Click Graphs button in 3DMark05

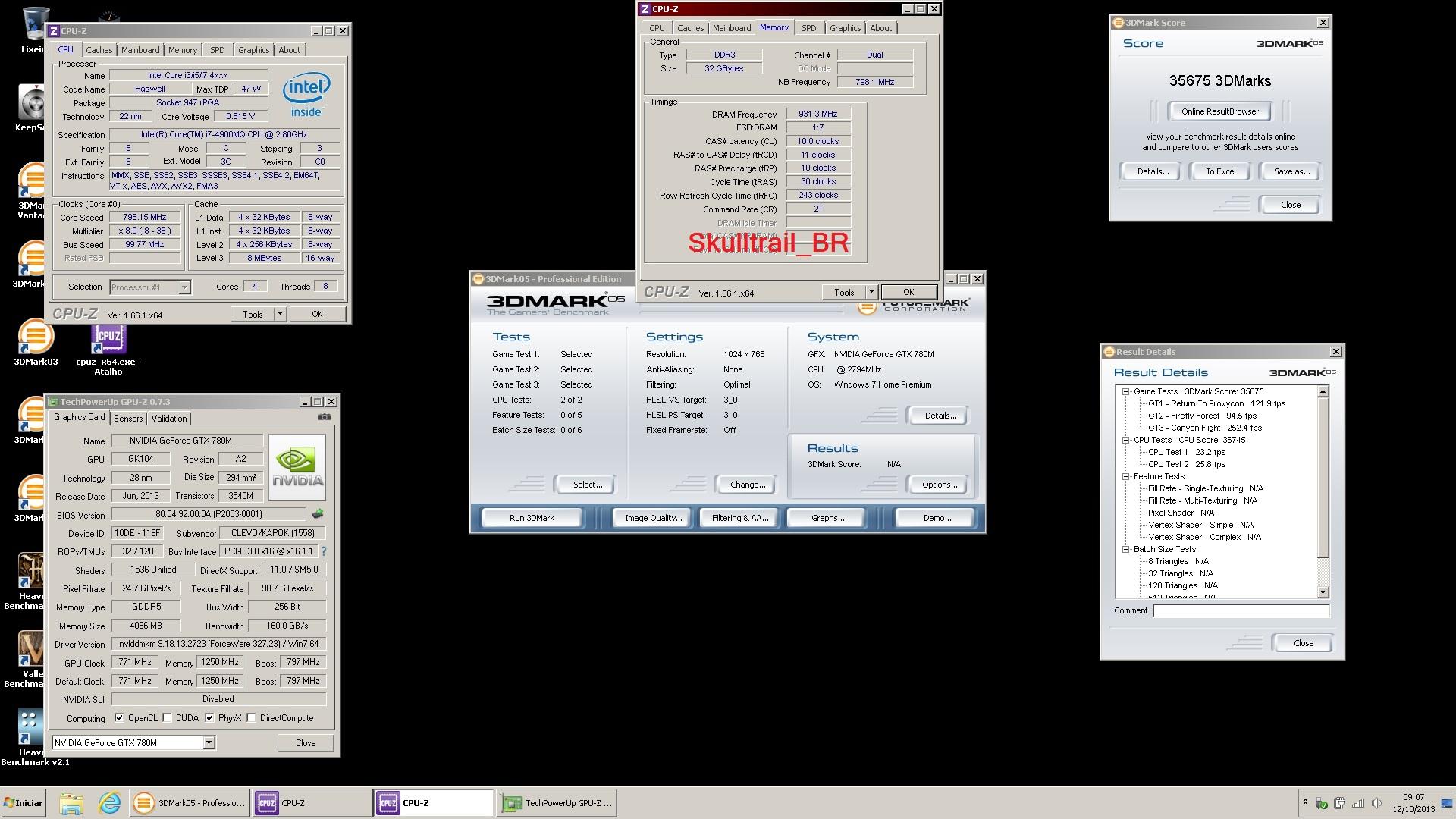[x=827, y=518]
